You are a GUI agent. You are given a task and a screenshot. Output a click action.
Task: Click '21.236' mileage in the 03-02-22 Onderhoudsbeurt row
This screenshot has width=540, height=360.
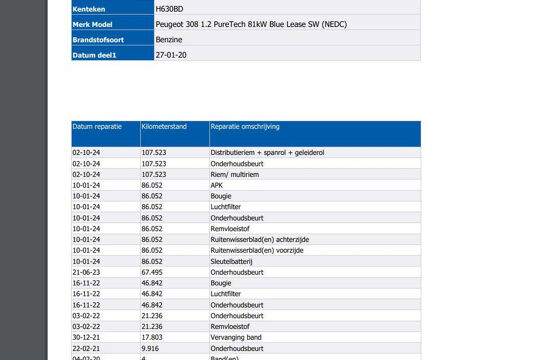(x=152, y=316)
